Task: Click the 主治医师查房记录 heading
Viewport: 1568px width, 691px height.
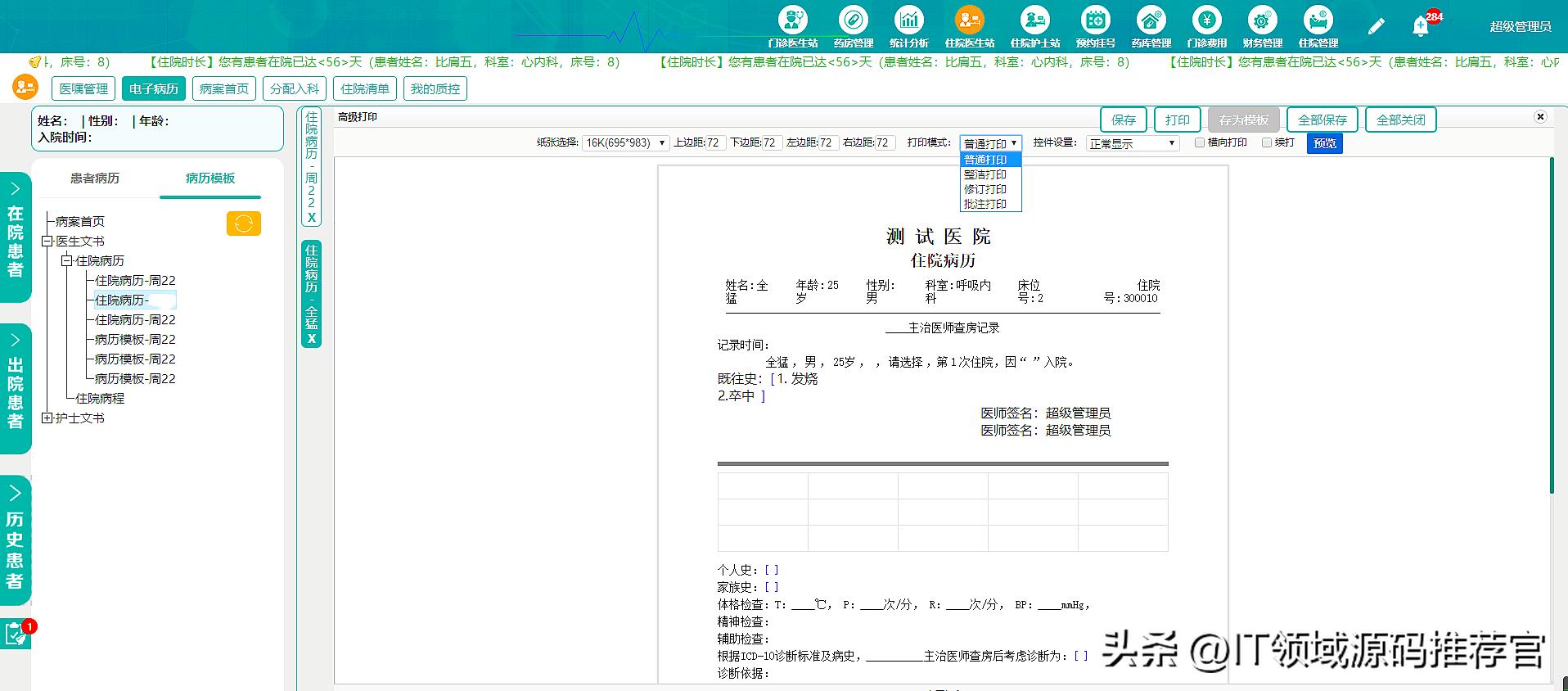Action: pos(953,327)
